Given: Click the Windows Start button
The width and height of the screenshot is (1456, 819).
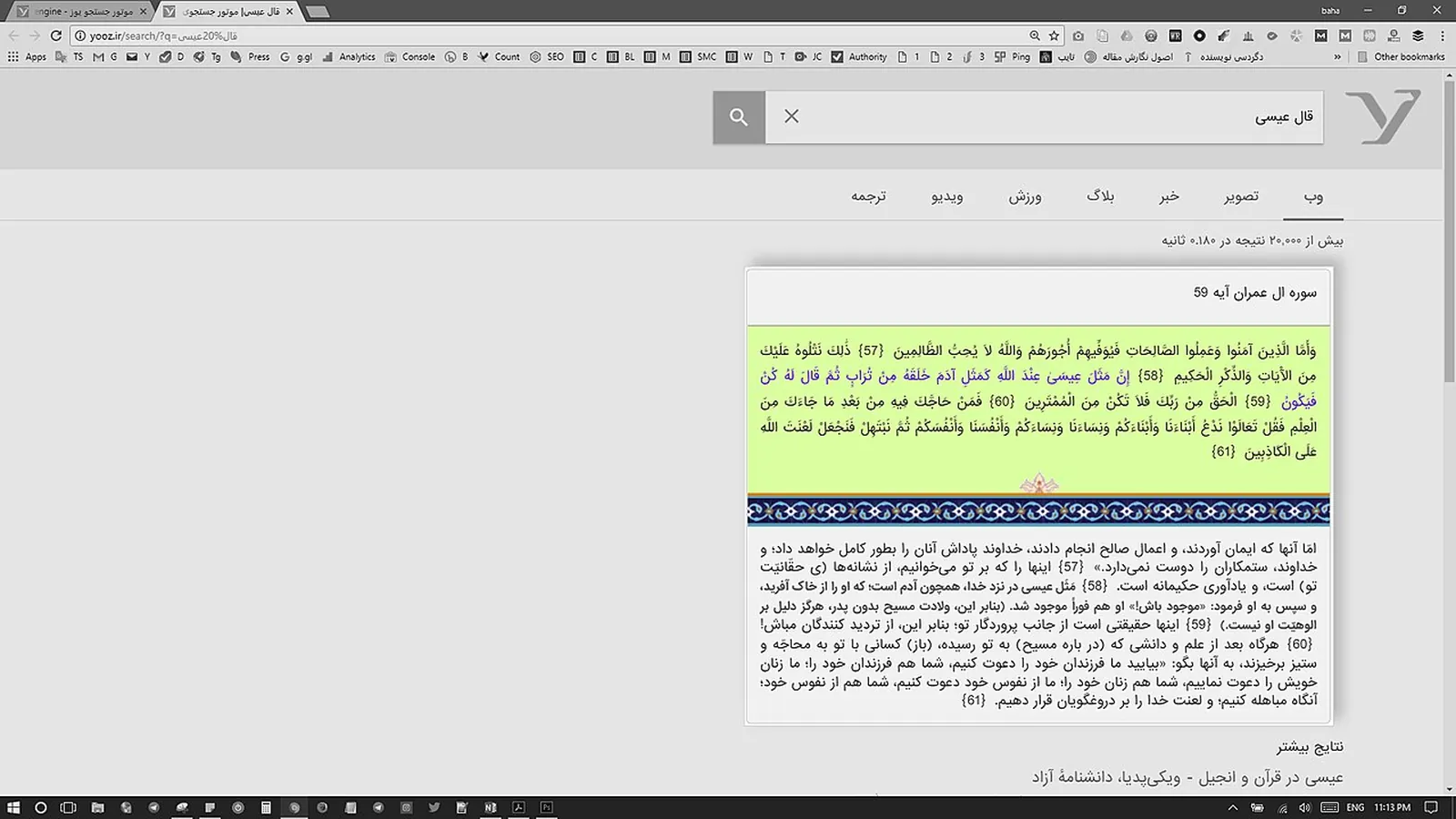Looking at the screenshot, I should pos(13,807).
